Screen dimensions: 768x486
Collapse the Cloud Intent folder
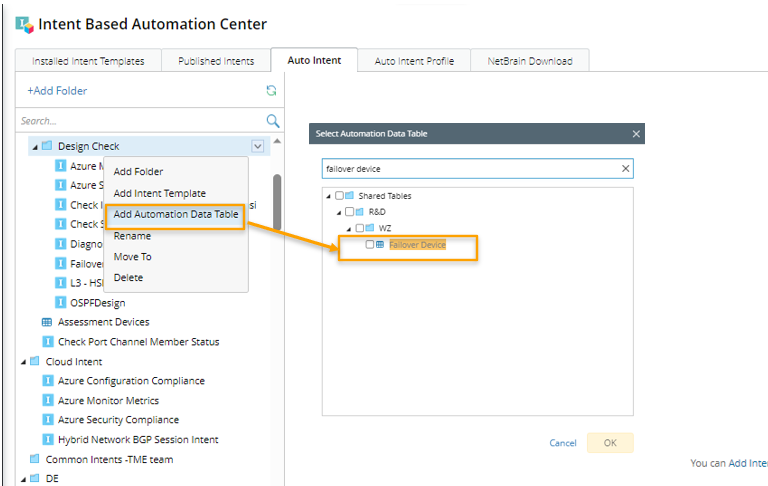click(x=22, y=362)
